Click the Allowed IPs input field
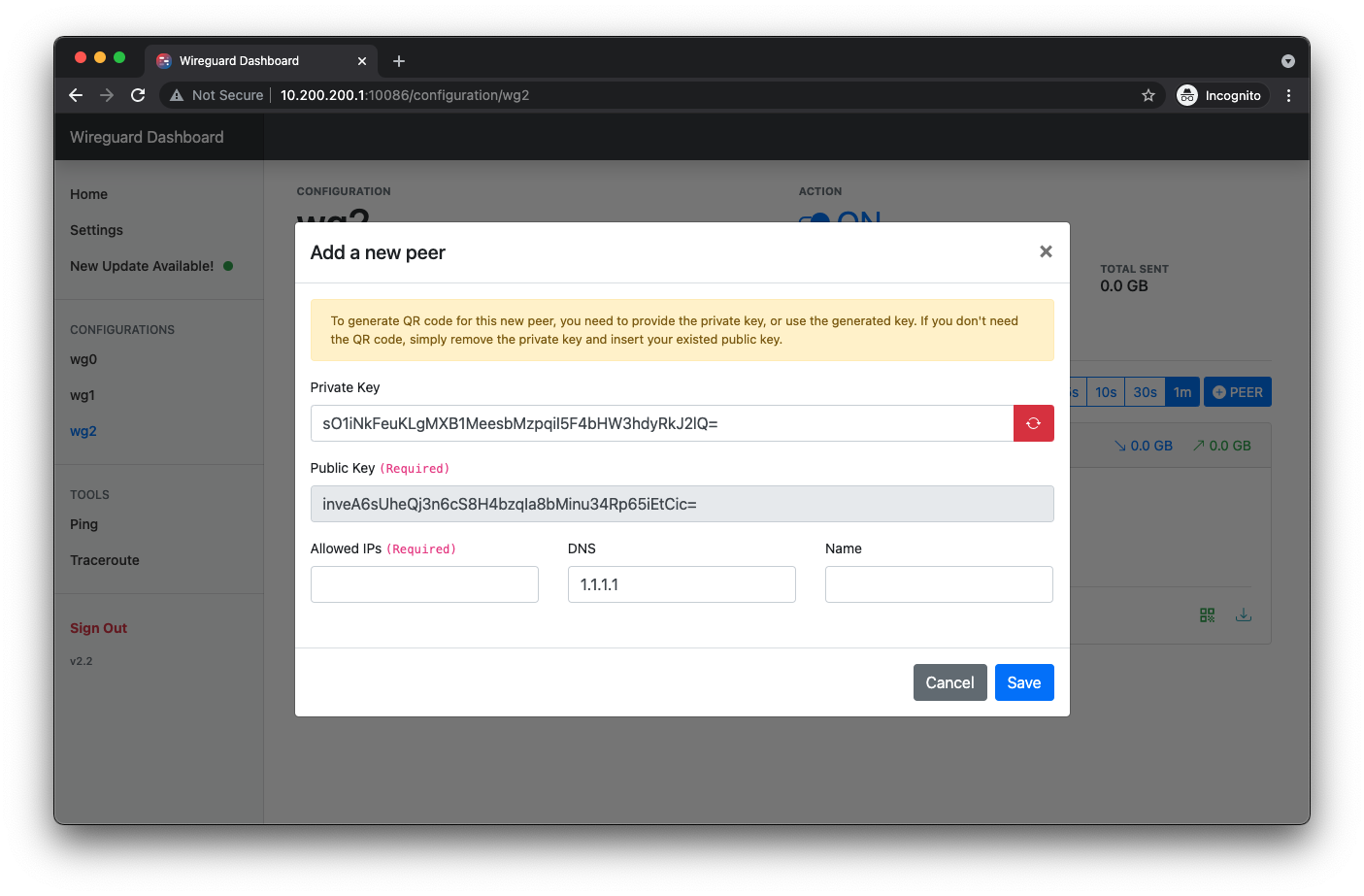Screen dimensions: 1364x896 point(424,584)
